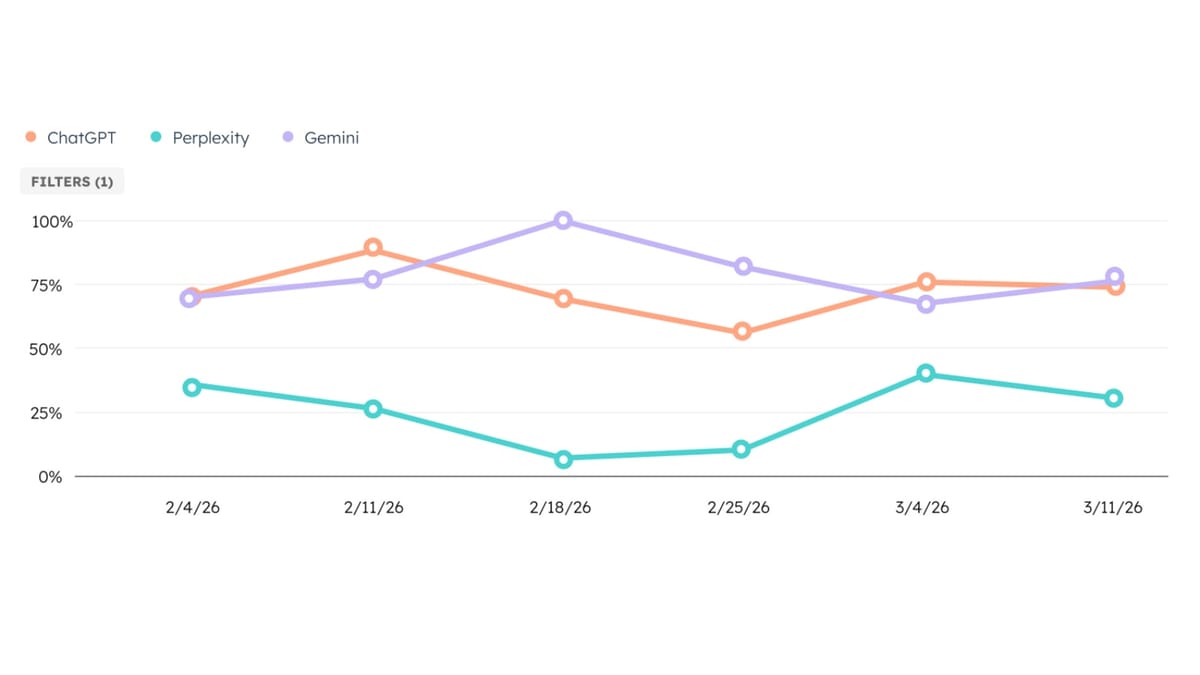1200x675 pixels.
Task: Select the lowest Perplexity point at 2/18/26
Action: click(562, 458)
